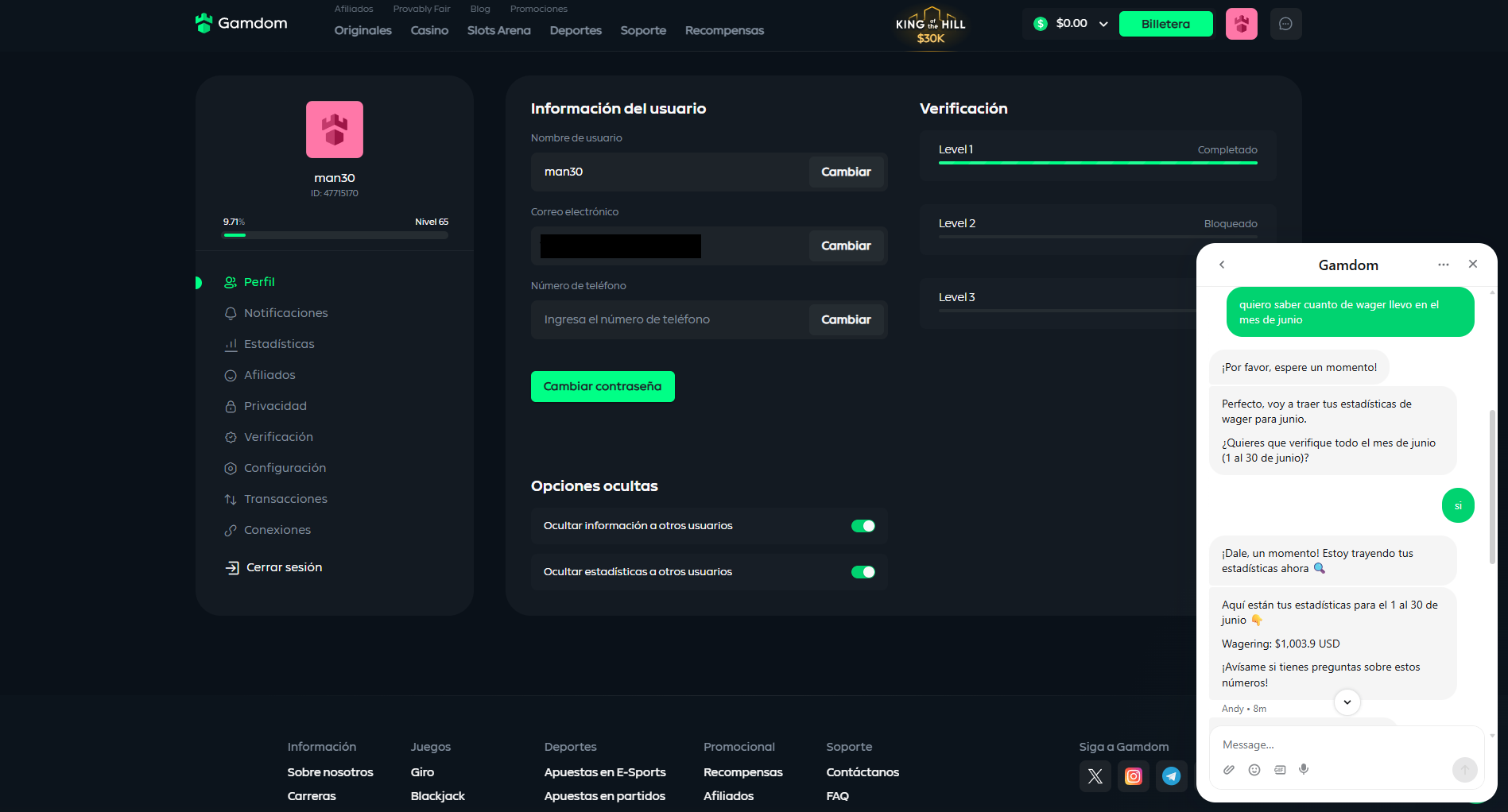This screenshot has height=812, width=1508.
Task: Open the Recompensas nav tab
Action: click(x=724, y=30)
